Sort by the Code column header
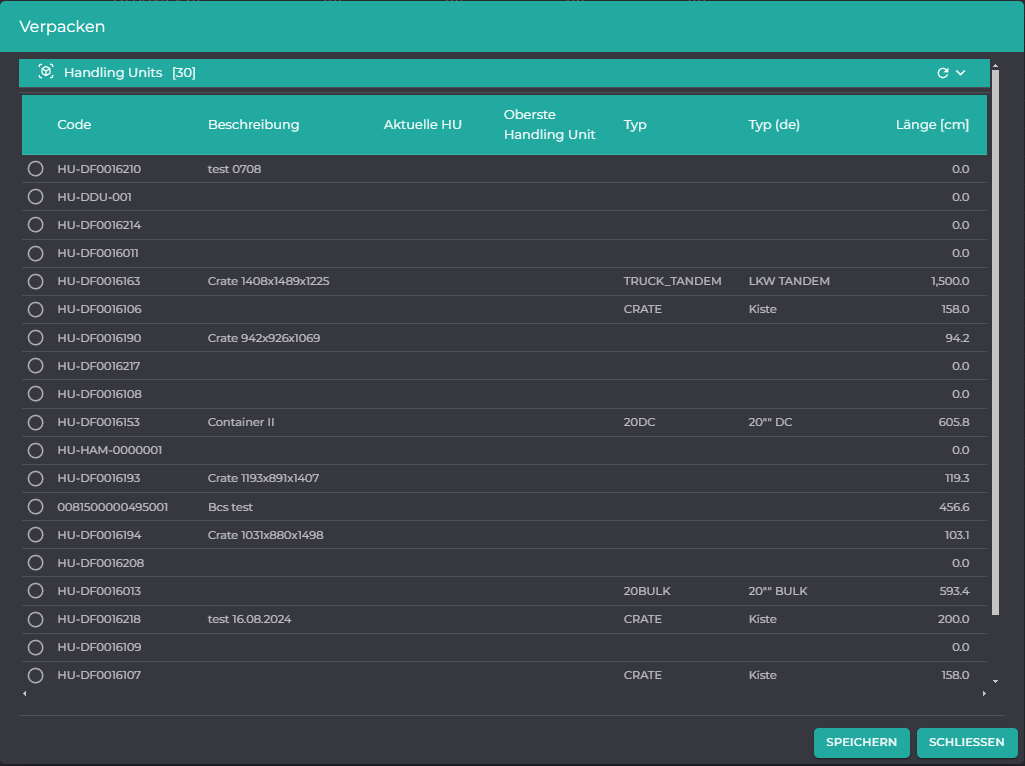The height and width of the screenshot is (766, 1025). point(74,125)
